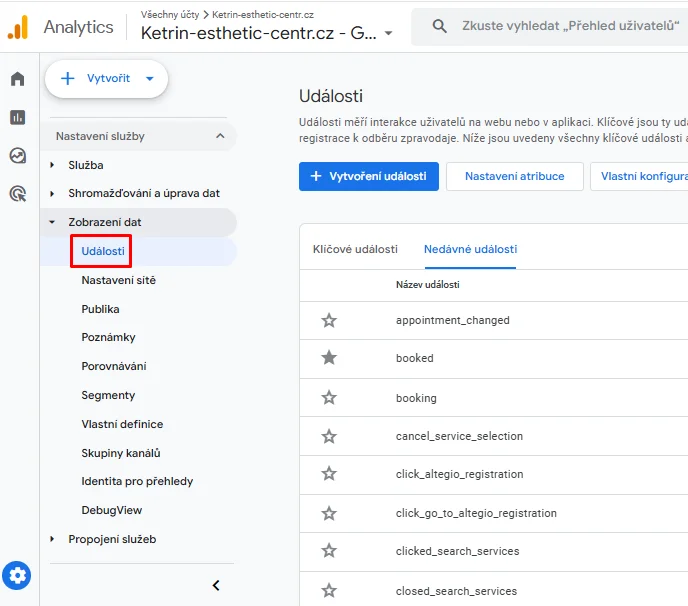The image size is (688, 606).
Task: Open the property selector dropdown arrow
Action: pos(388,33)
